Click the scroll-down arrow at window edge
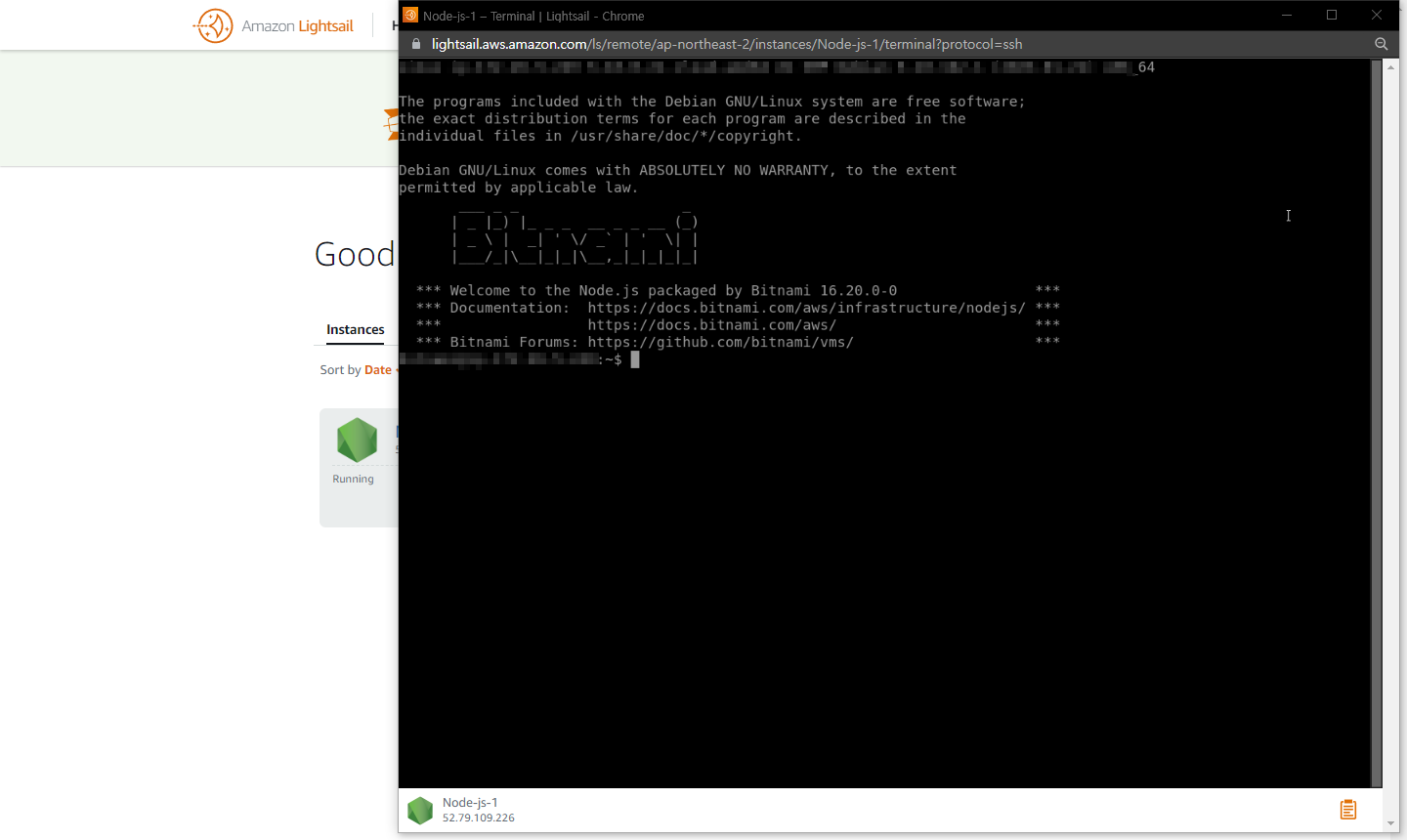 click(1391, 824)
